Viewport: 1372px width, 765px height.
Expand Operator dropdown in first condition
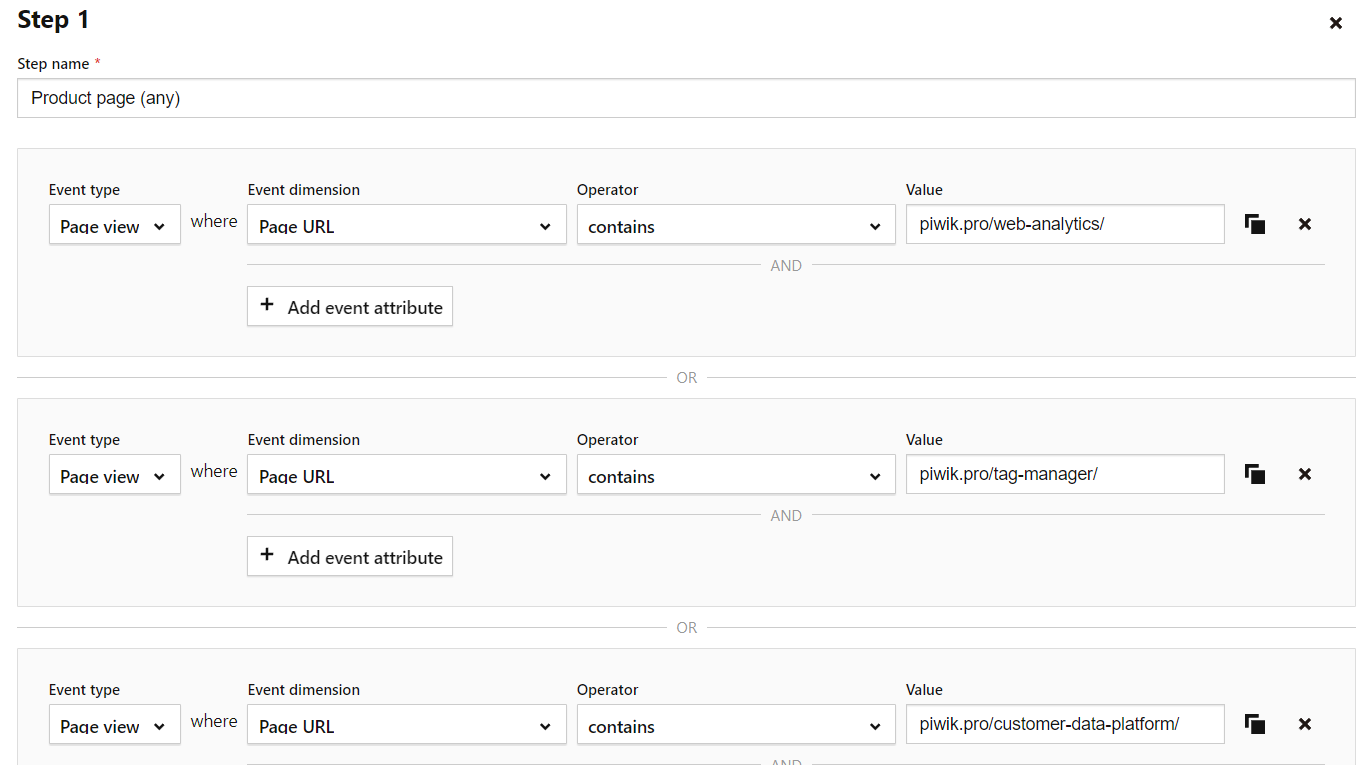pyautogui.click(x=735, y=225)
